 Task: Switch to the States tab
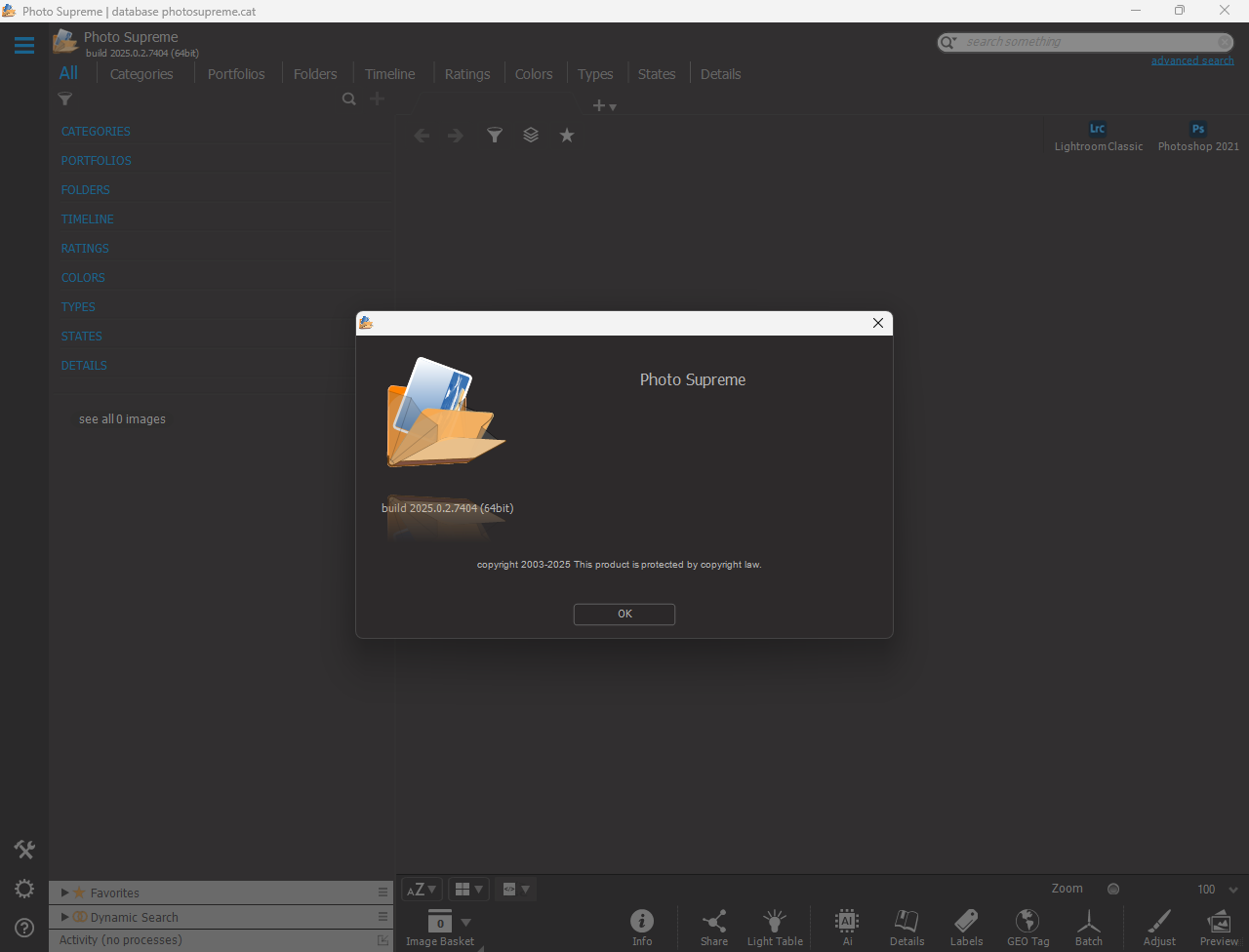(657, 74)
